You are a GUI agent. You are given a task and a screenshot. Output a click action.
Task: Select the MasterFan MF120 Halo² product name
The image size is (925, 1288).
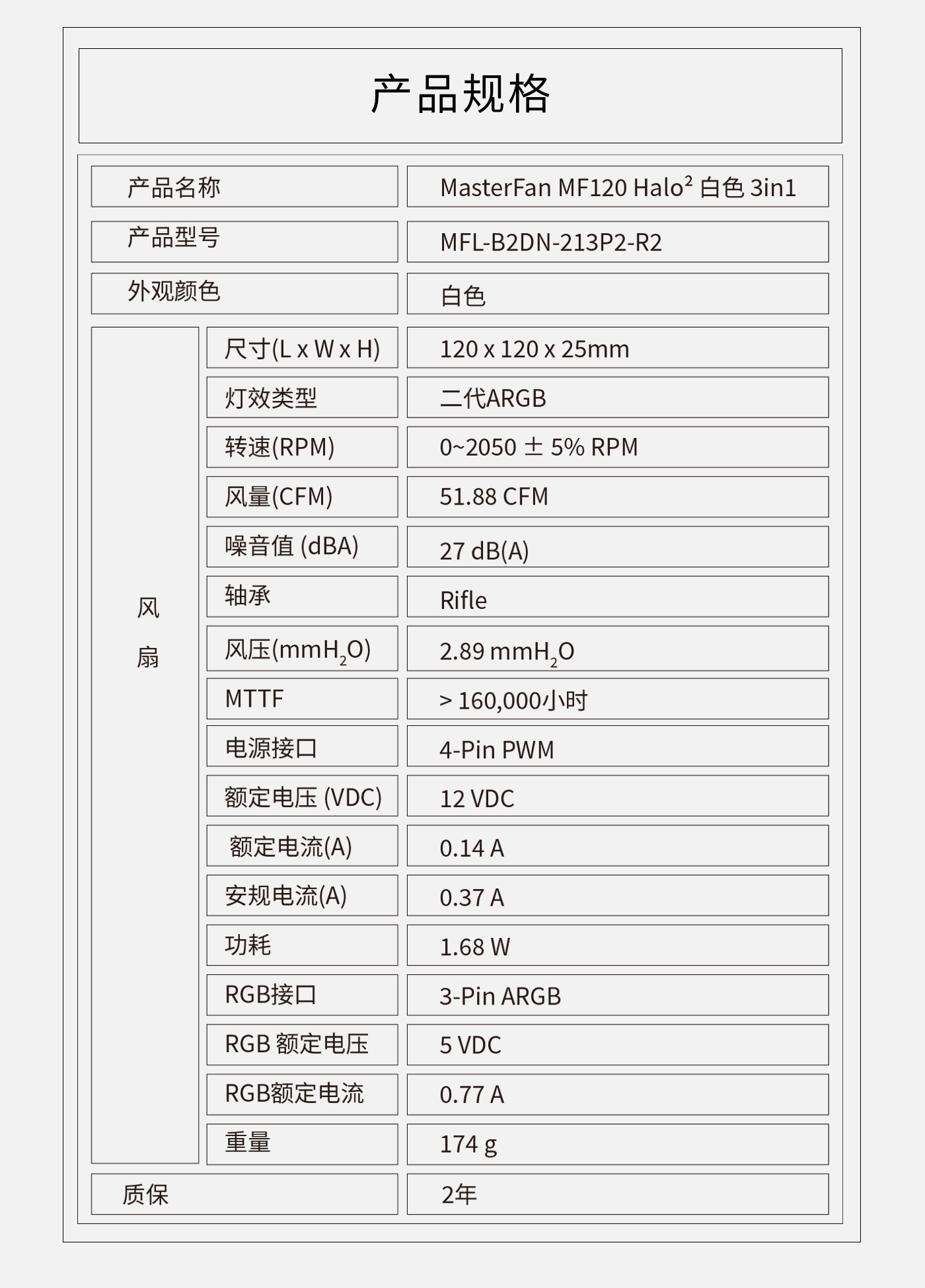pos(617,187)
